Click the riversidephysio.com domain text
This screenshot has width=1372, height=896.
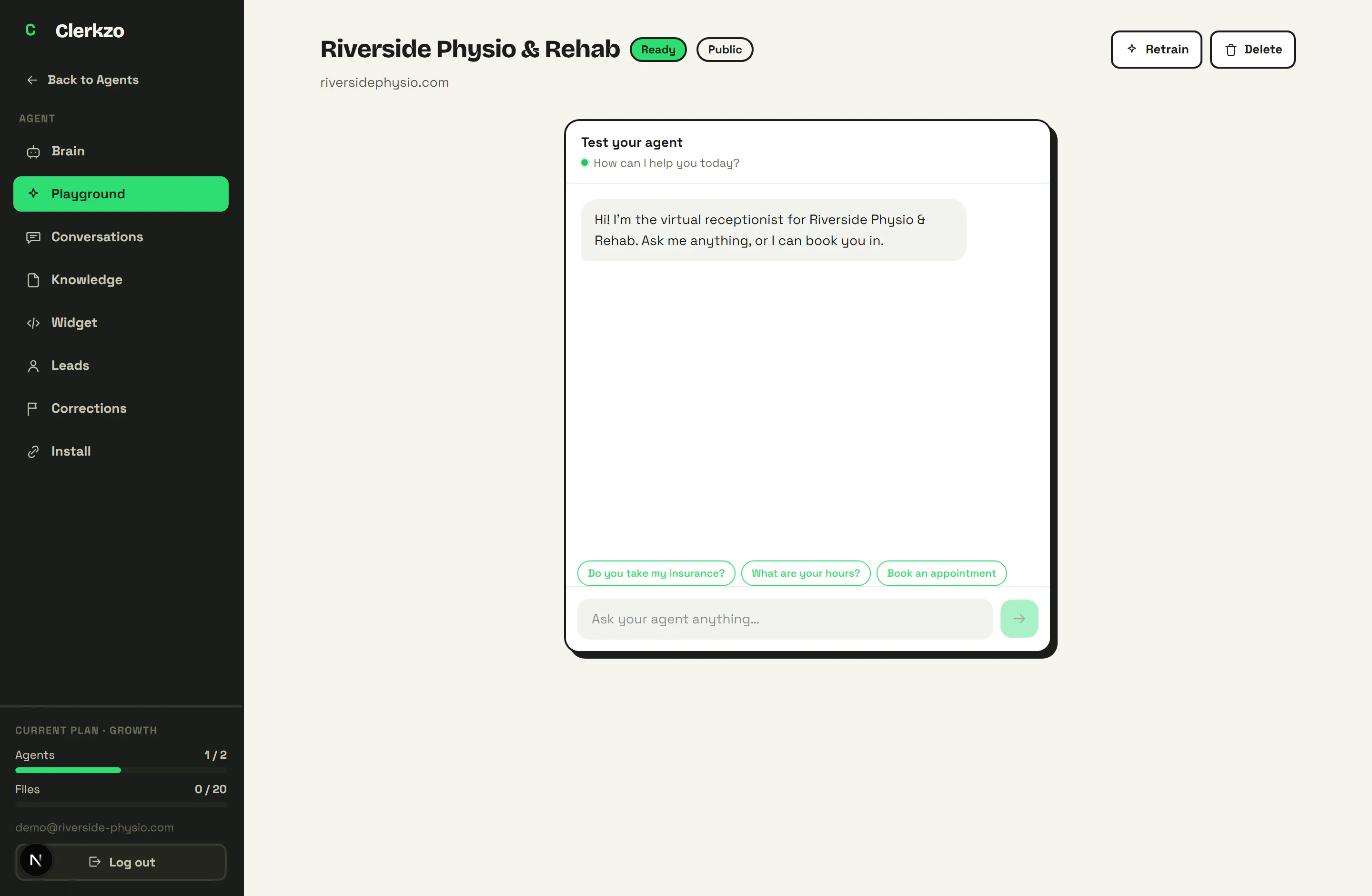coord(384,82)
